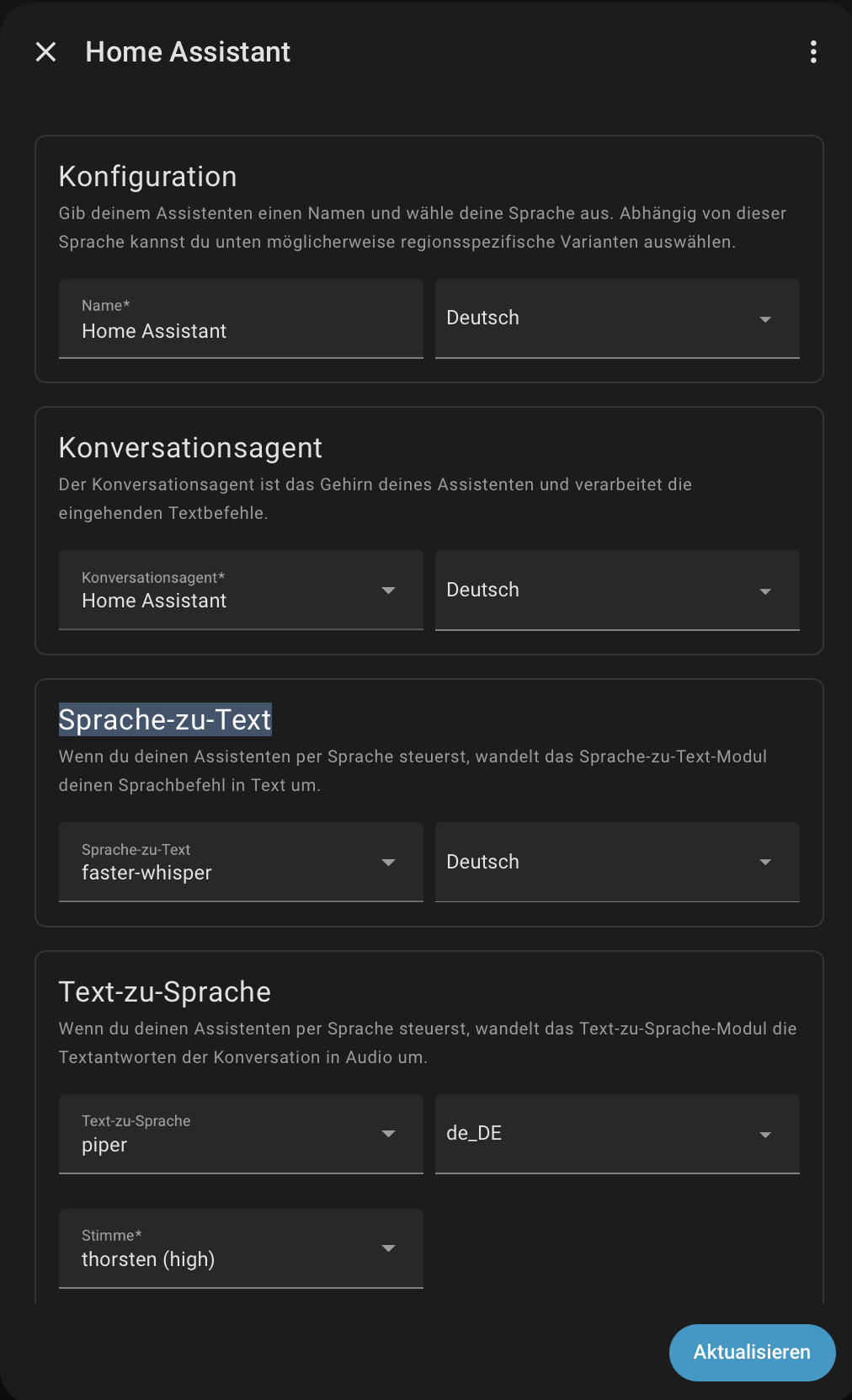Image resolution: width=852 pixels, height=1400 pixels.
Task: Open the Konfiguration language dropdown showing Deutsch
Action: coord(617,319)
